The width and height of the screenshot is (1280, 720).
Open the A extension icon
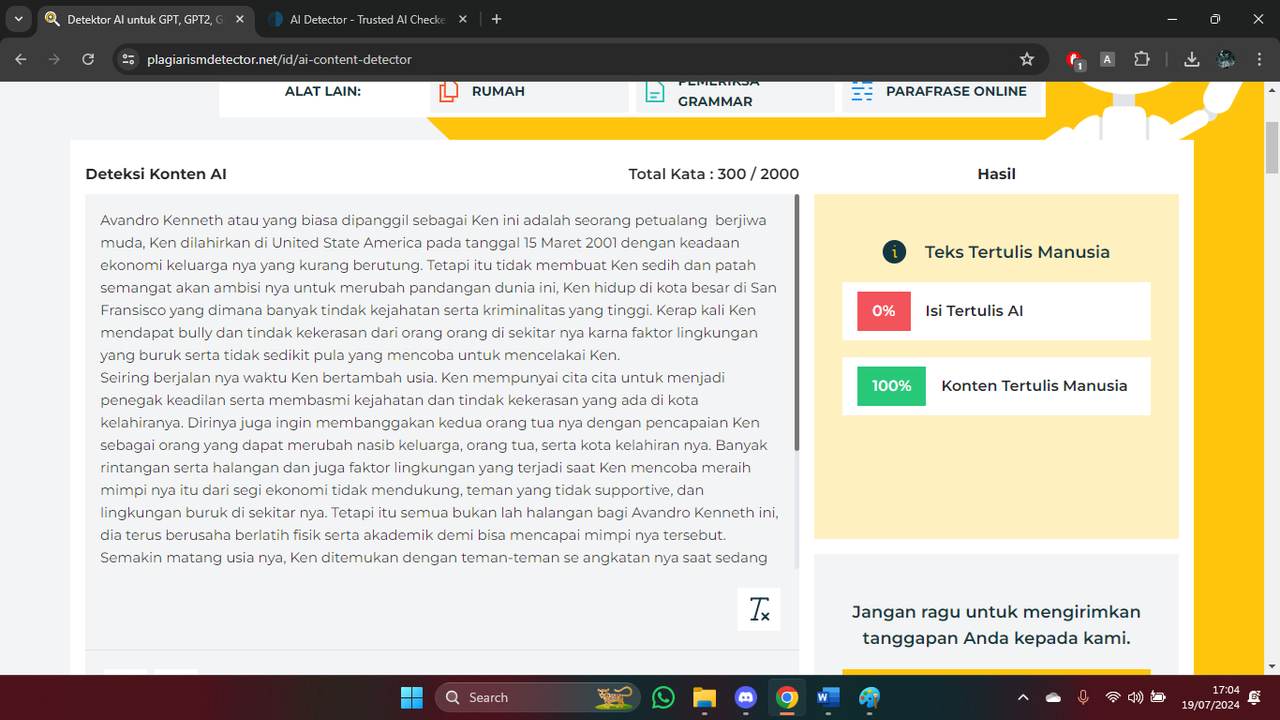[x=1107, y=59]
